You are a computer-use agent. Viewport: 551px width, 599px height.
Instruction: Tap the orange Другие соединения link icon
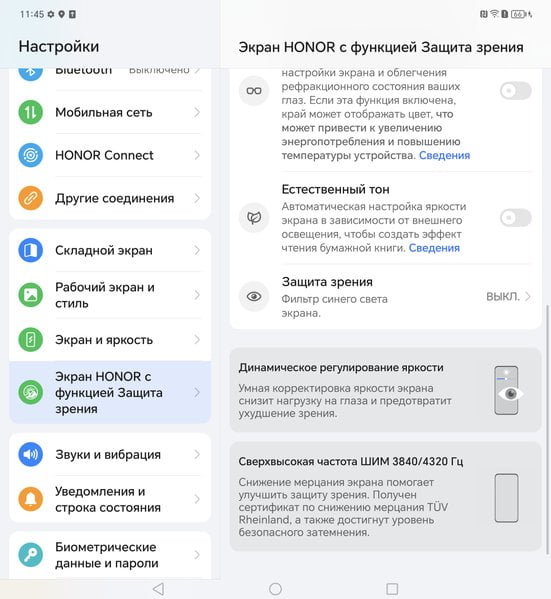(x=31, y=198)
